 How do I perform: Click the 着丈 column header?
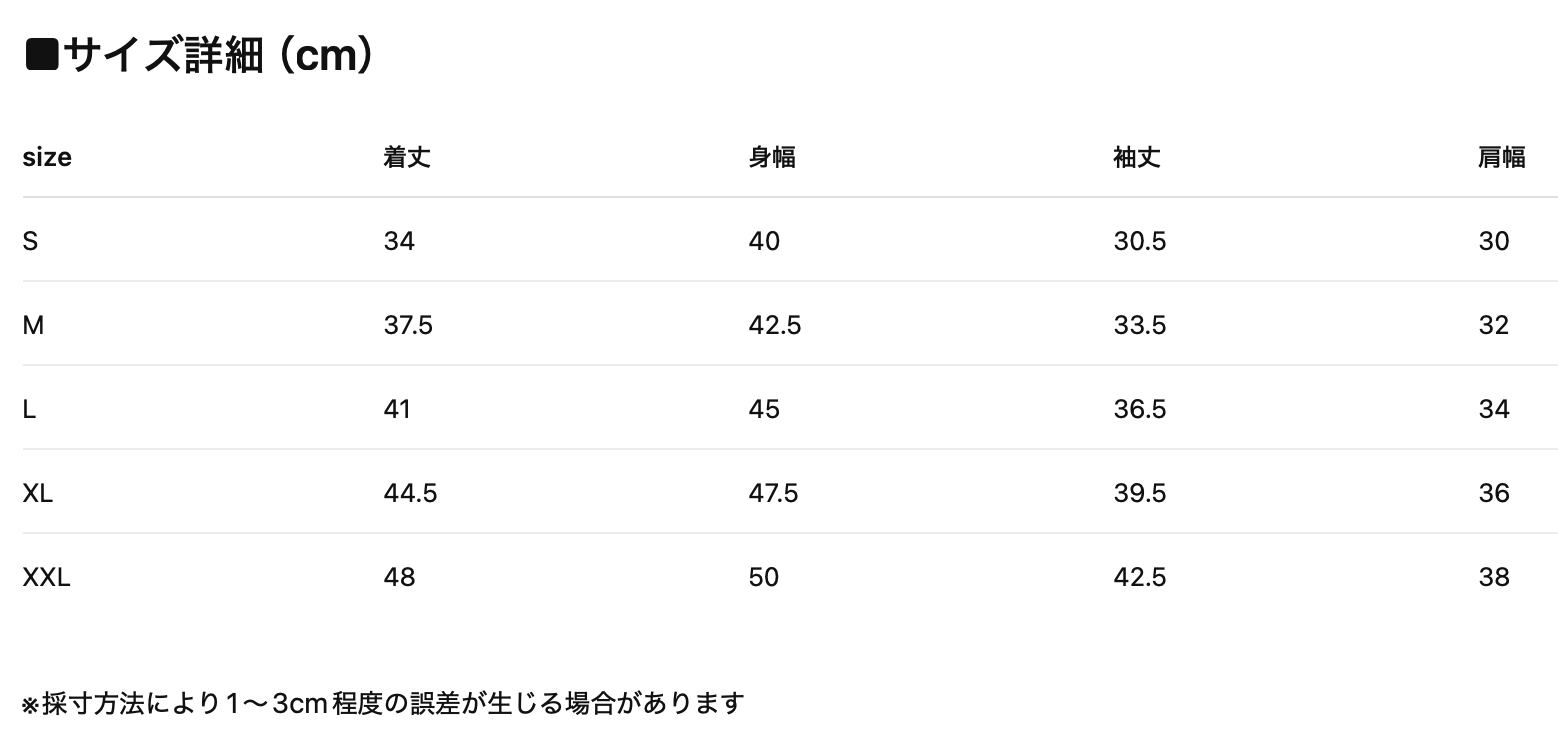pyautogui.click(x=407, y=158)
